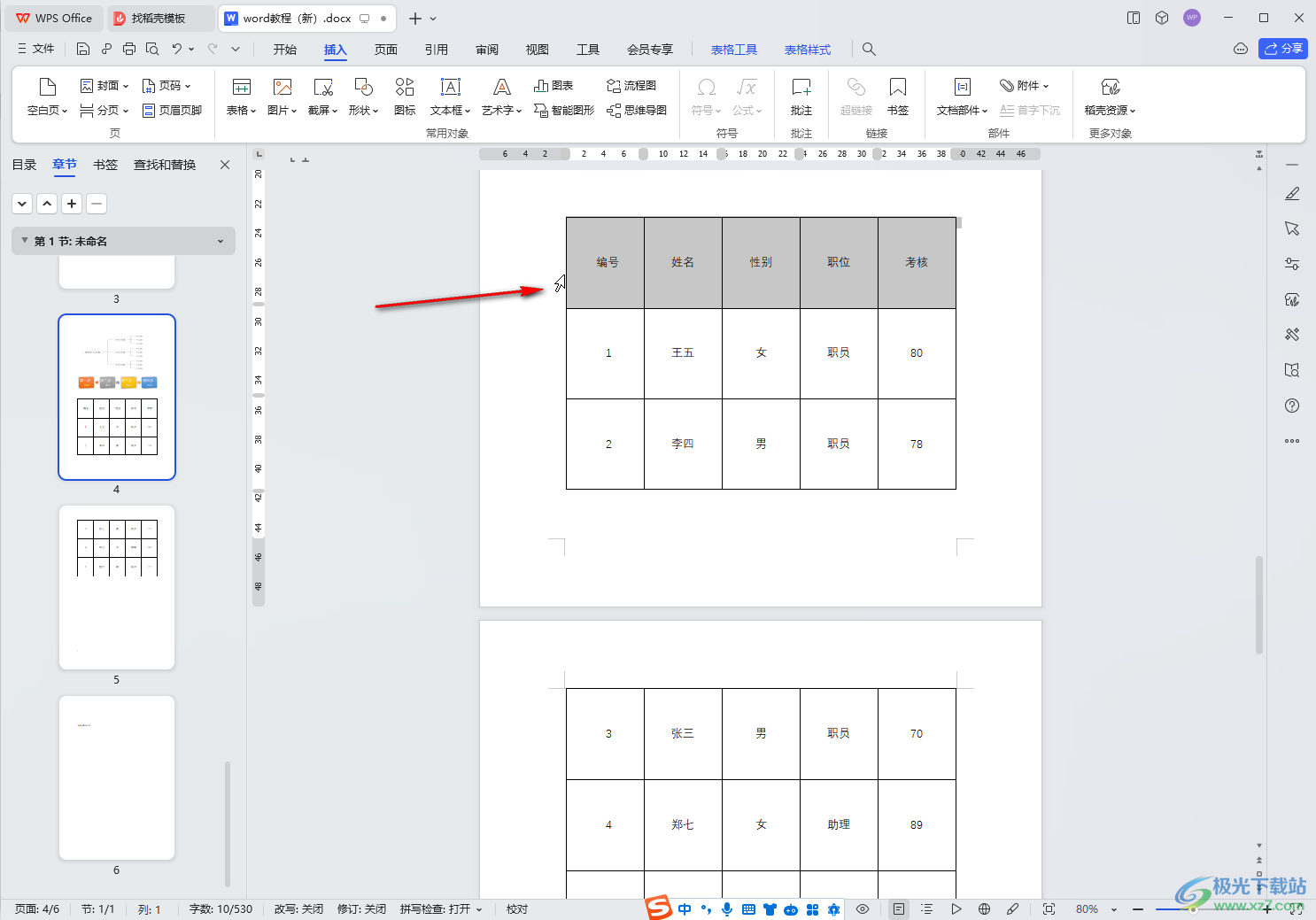Click the 分享 (Share) button

[x=1283, y=49]
